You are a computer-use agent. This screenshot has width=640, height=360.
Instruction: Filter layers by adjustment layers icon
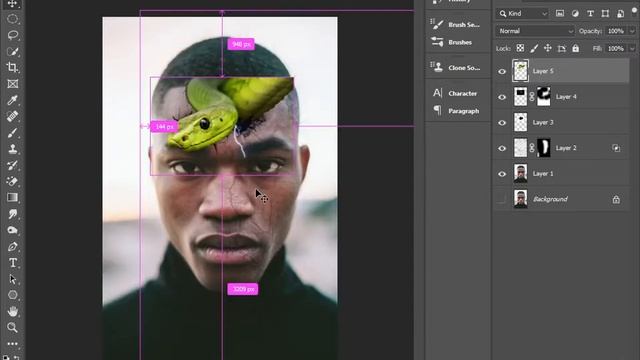pos(575,13)
